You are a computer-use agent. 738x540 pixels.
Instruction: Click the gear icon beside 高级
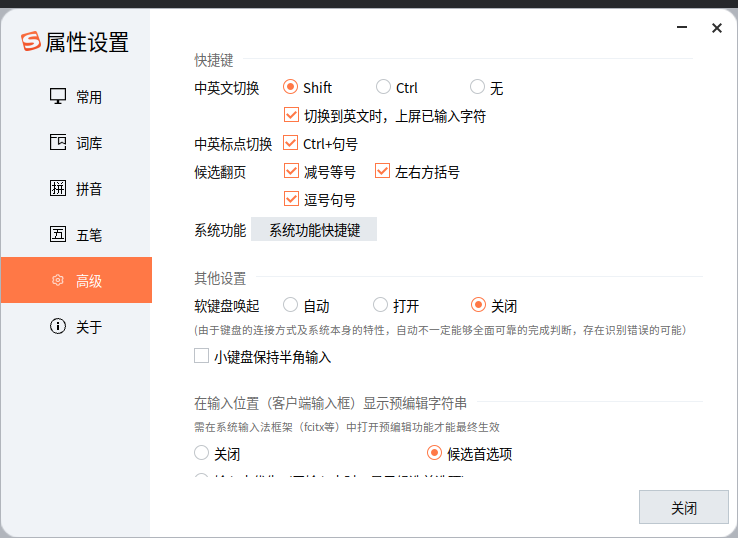(57, 280)
